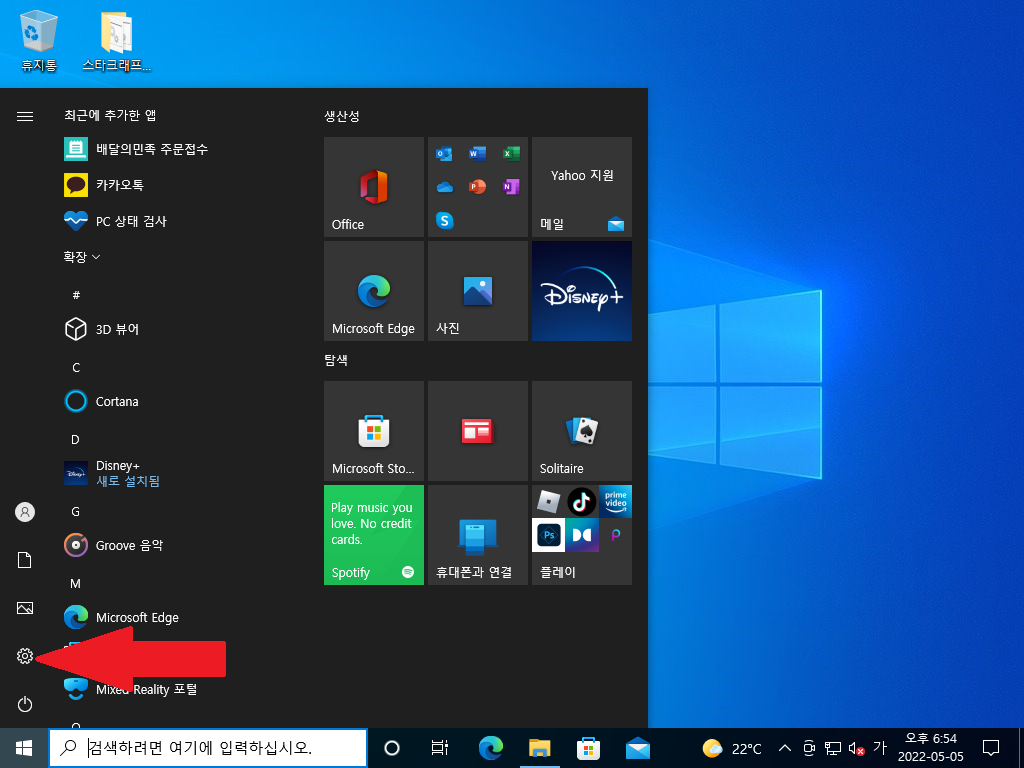Click the Windows Start button
1024x768 pixels.
tap(24, 748)
